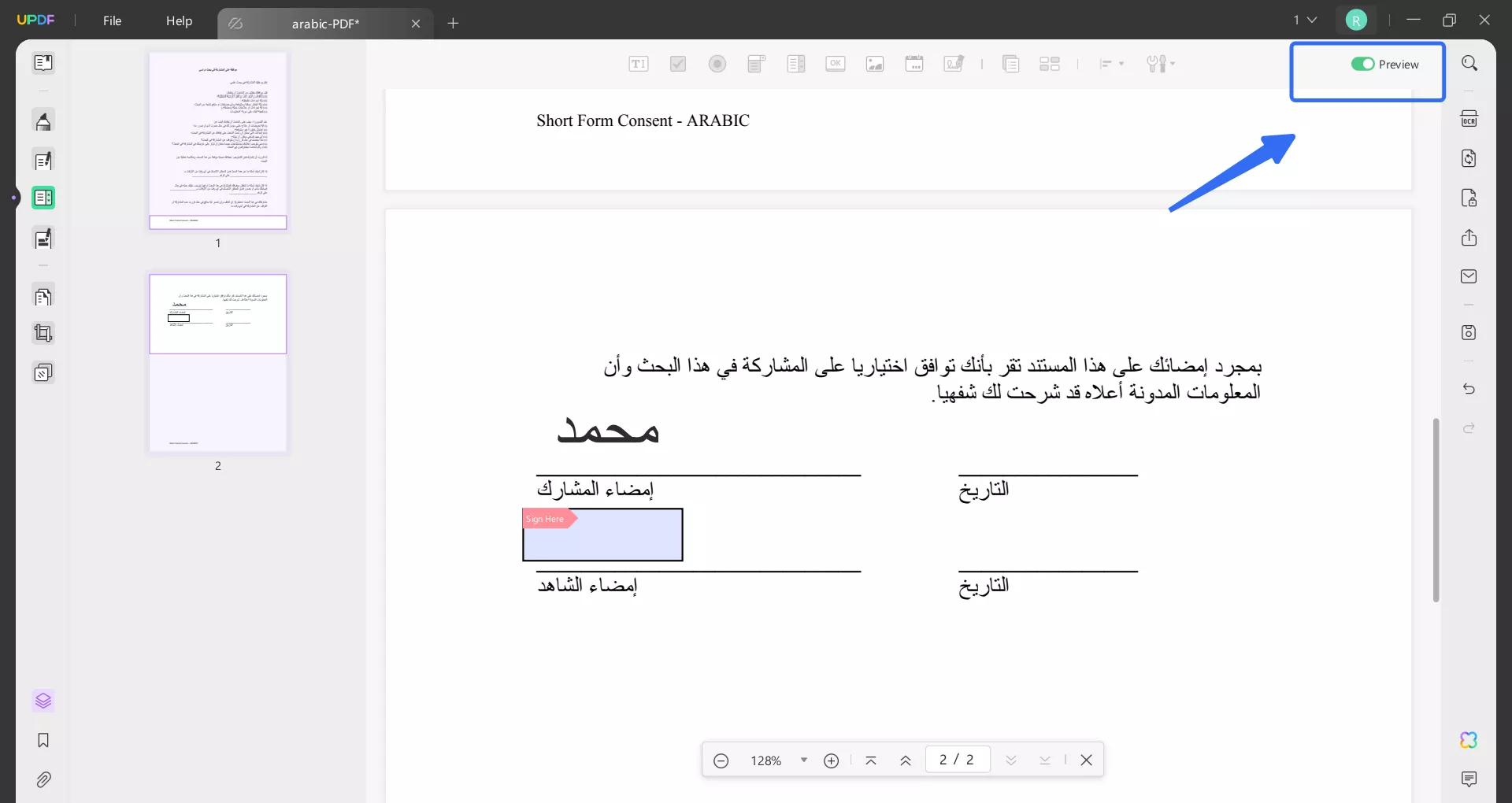Screen dimensions: 1512x803
Task: Select the List Box form tool
Action: (x=796, y=64)
